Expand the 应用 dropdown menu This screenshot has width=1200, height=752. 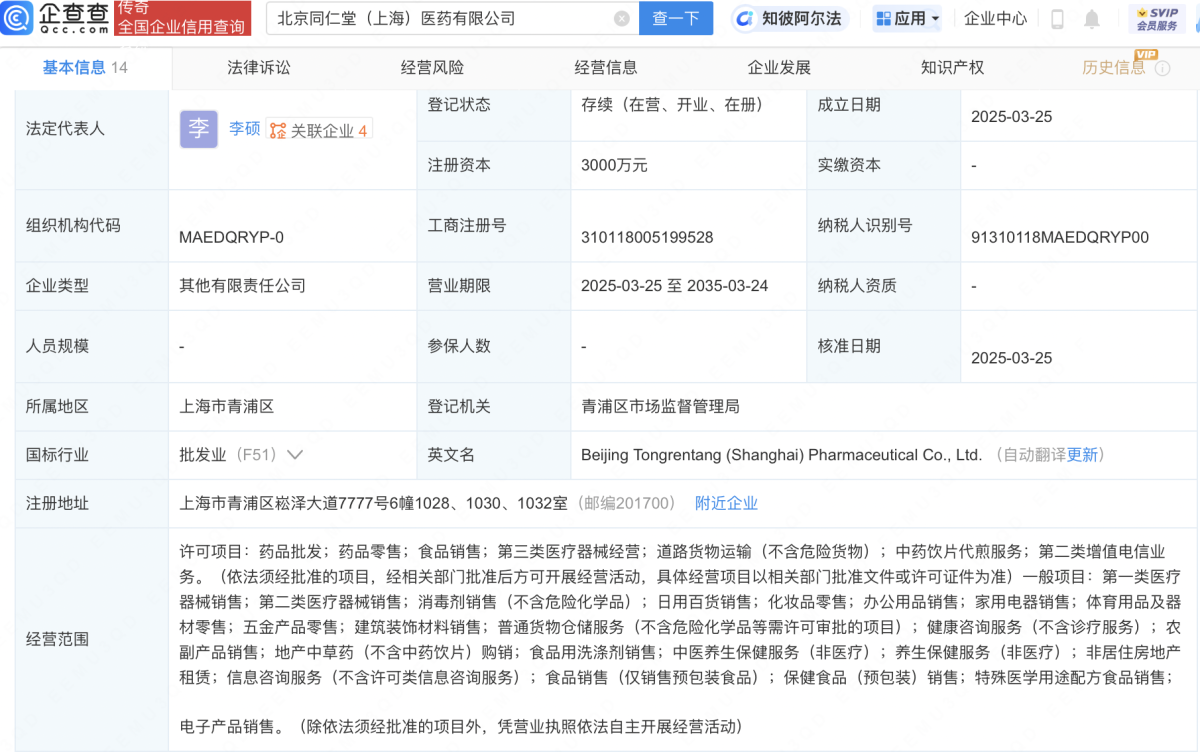point(907,18)
